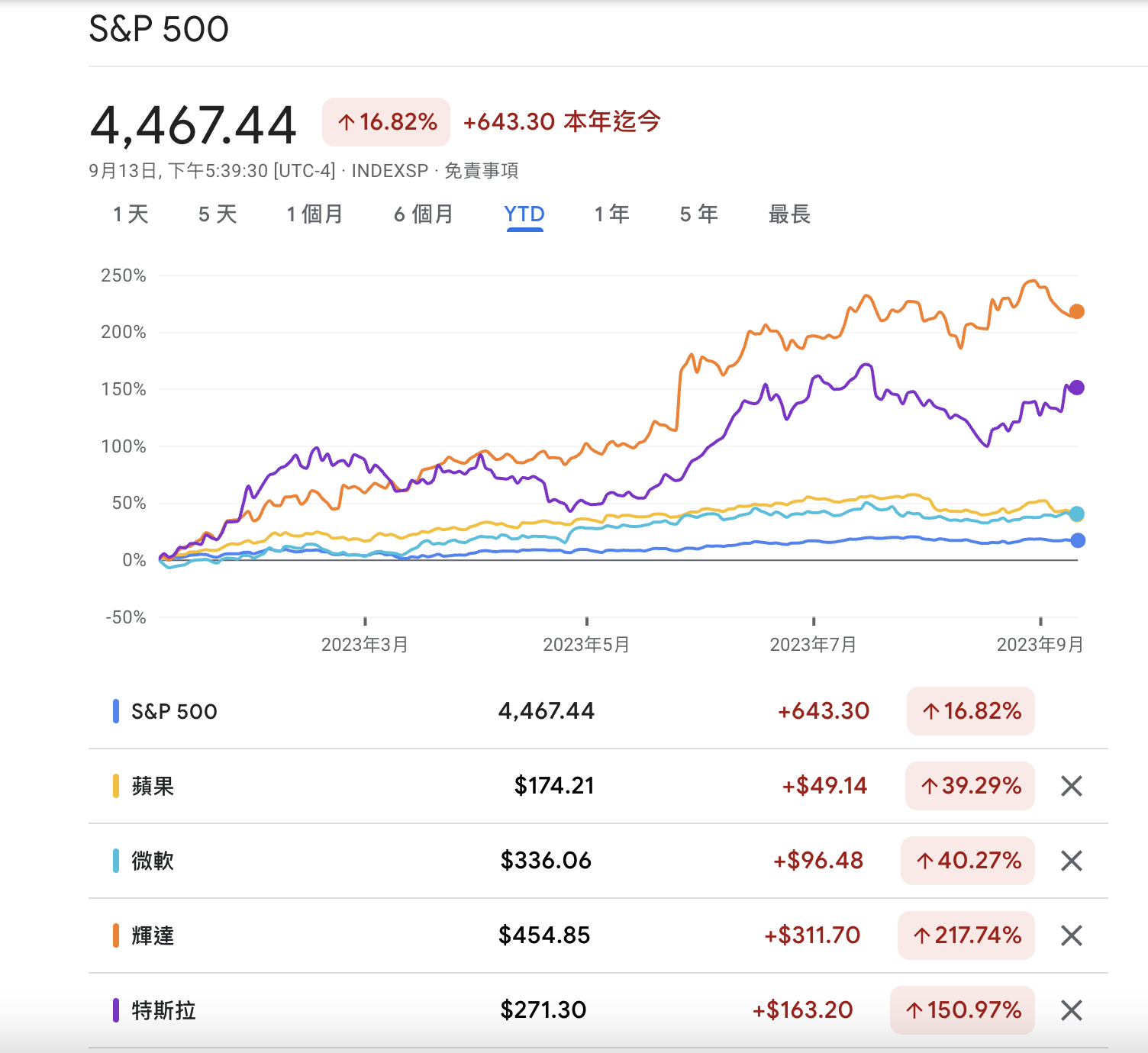Viewport: 1148px width, 1053px height.
Task: Click the blue S&P 500 color marker
Action: pos(116,711)
